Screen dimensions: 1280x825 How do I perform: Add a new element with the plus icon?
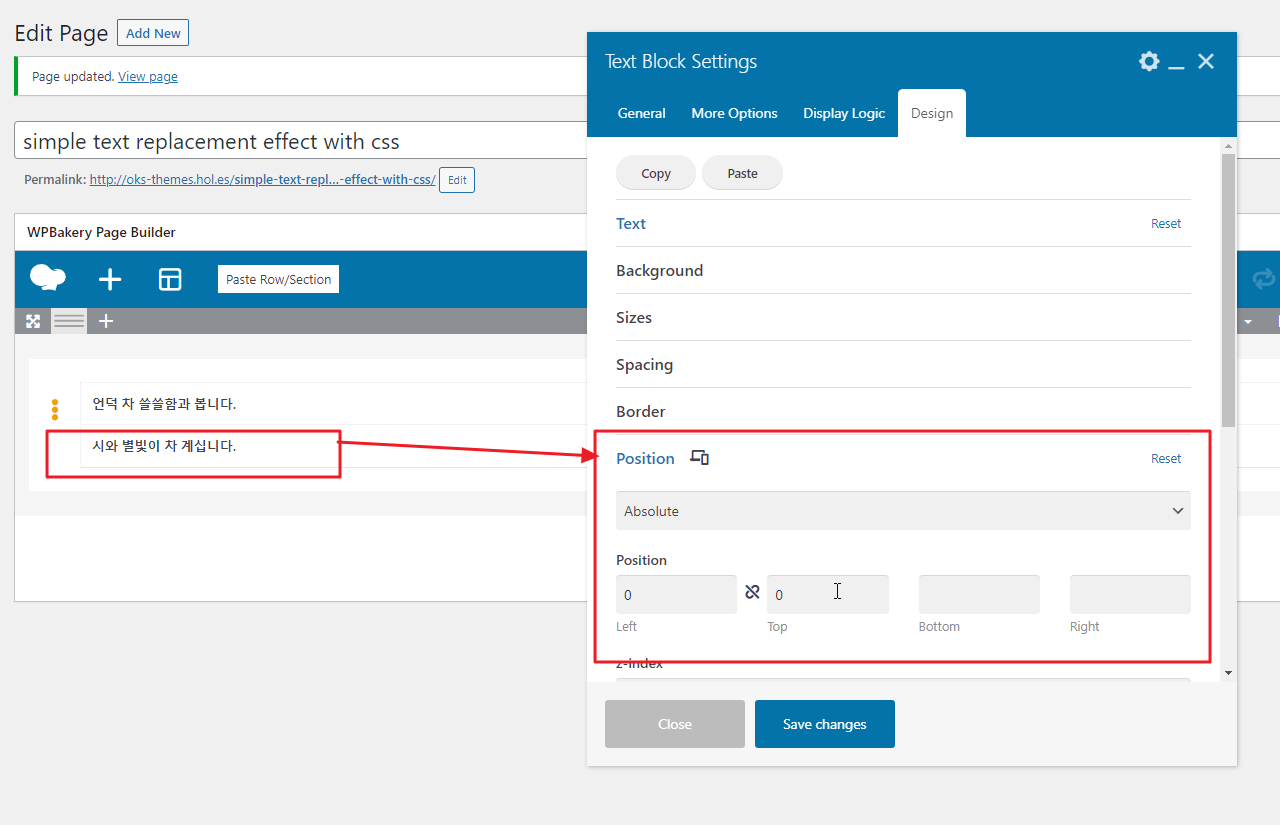tap(110, 280)
